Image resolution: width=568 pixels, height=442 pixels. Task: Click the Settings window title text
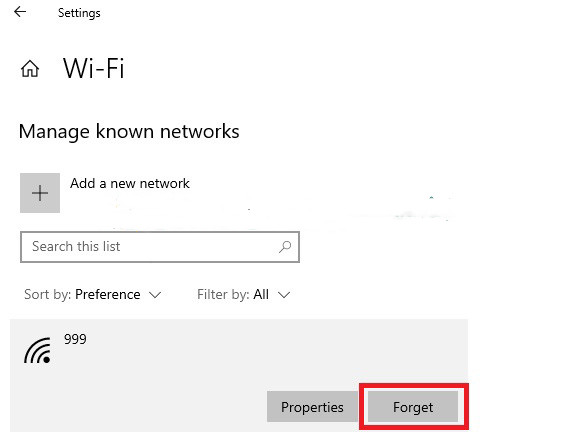79,13
